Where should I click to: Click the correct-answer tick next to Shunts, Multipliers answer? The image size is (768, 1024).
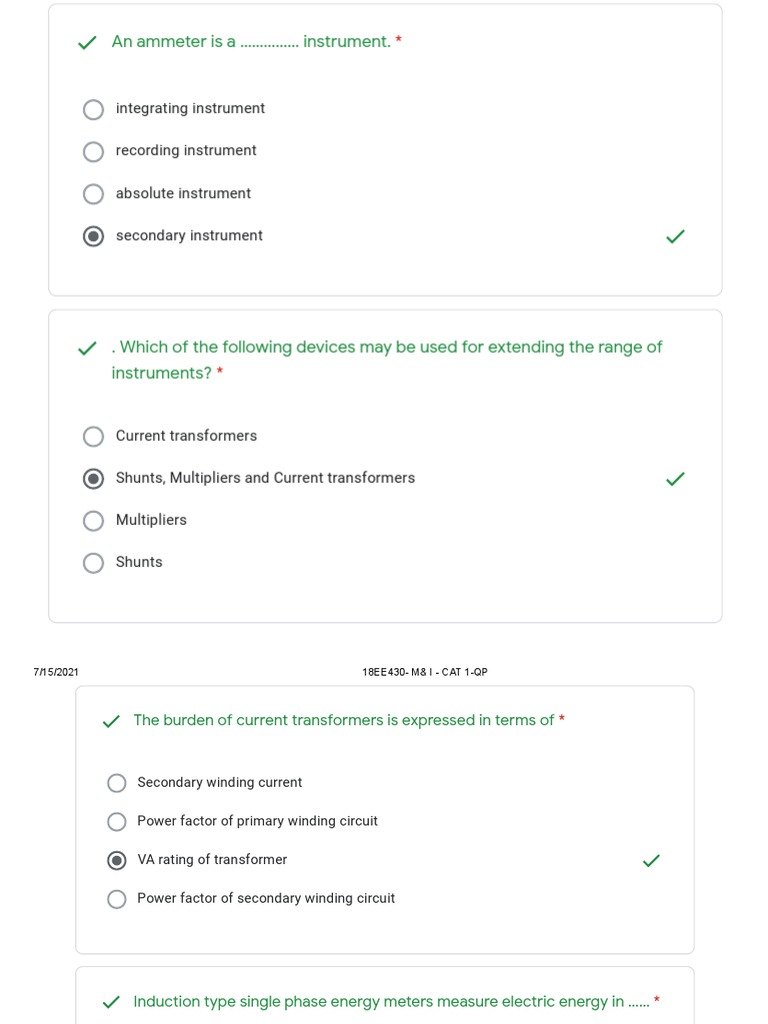tap(676, 479)
